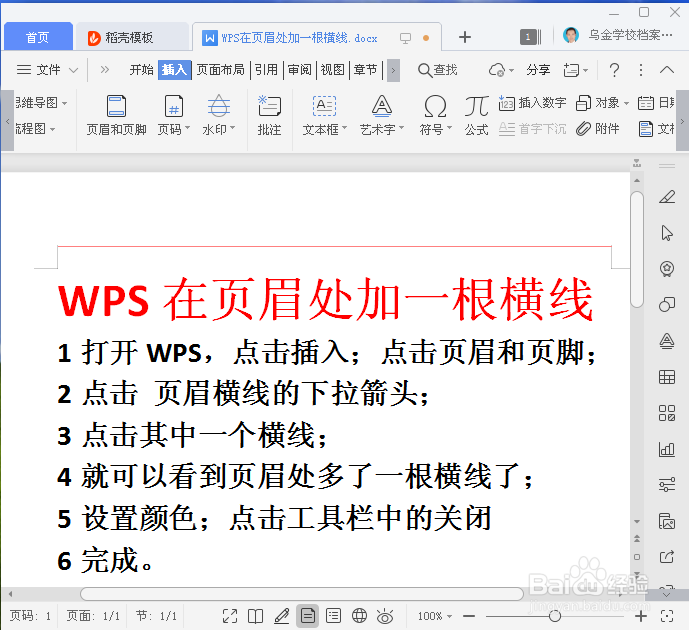The width and height of the screenshot is (689, 630).
Task: Switch to web layout globe icon
Action: click(359, 616)
